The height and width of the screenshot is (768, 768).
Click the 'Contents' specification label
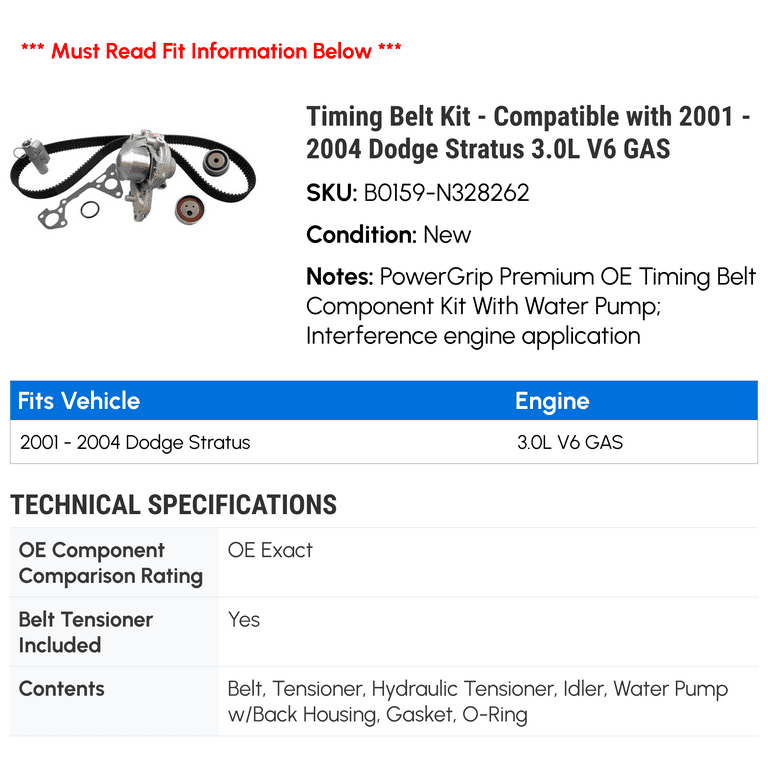point(61,689)
